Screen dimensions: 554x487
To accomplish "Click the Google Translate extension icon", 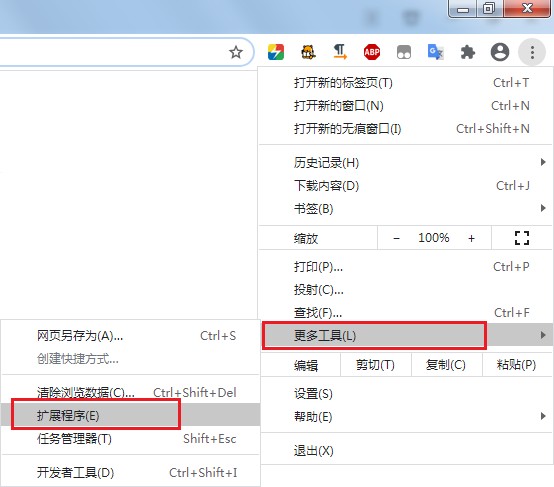I will pyautogui.click(x=436, y=52).
